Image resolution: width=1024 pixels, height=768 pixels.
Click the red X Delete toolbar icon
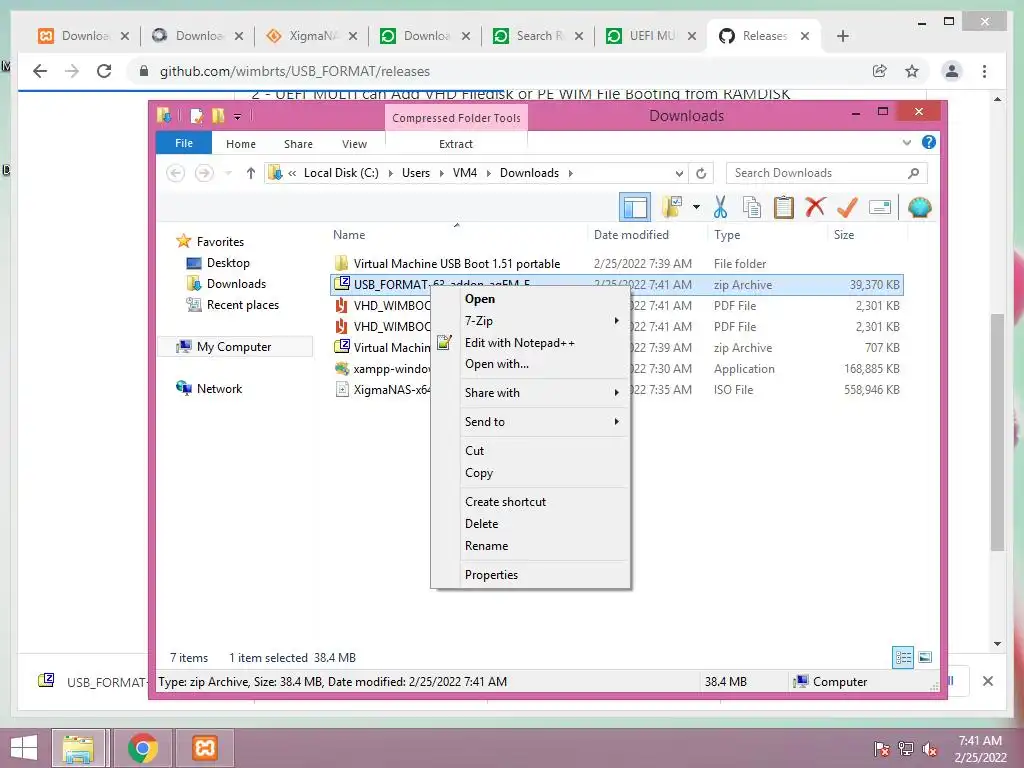click(815, 208)
